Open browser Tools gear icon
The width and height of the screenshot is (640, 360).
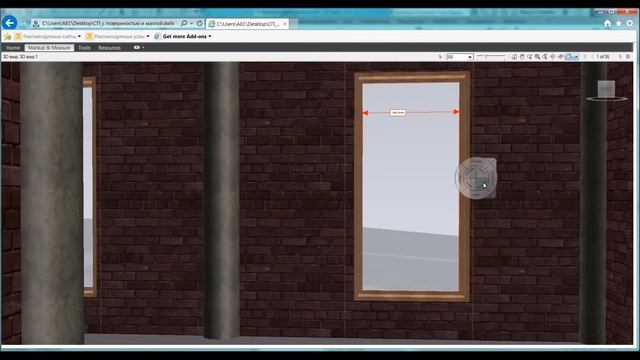pos(630,24)
